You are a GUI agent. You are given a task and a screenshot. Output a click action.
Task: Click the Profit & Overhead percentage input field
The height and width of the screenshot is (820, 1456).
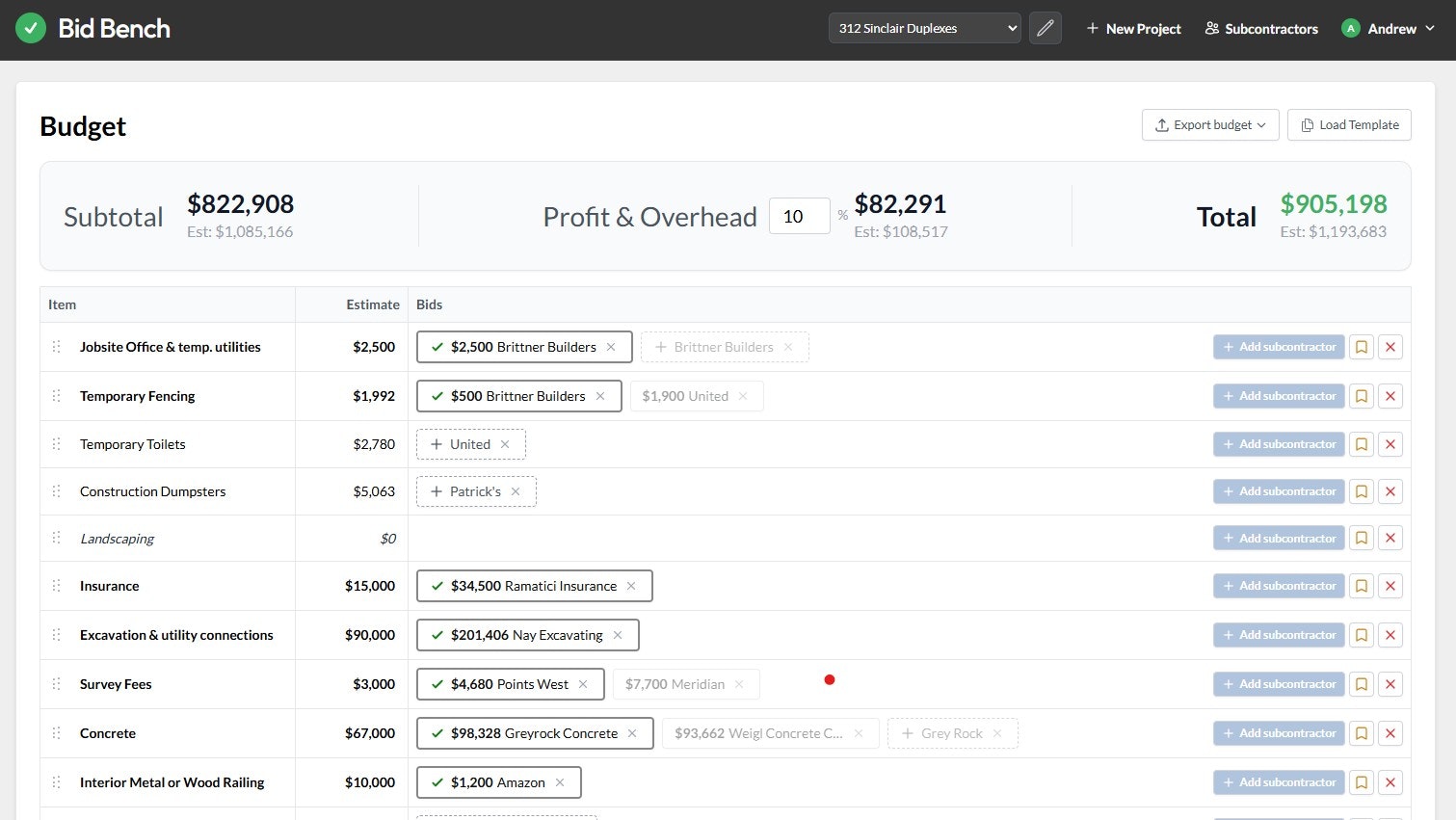799,216
